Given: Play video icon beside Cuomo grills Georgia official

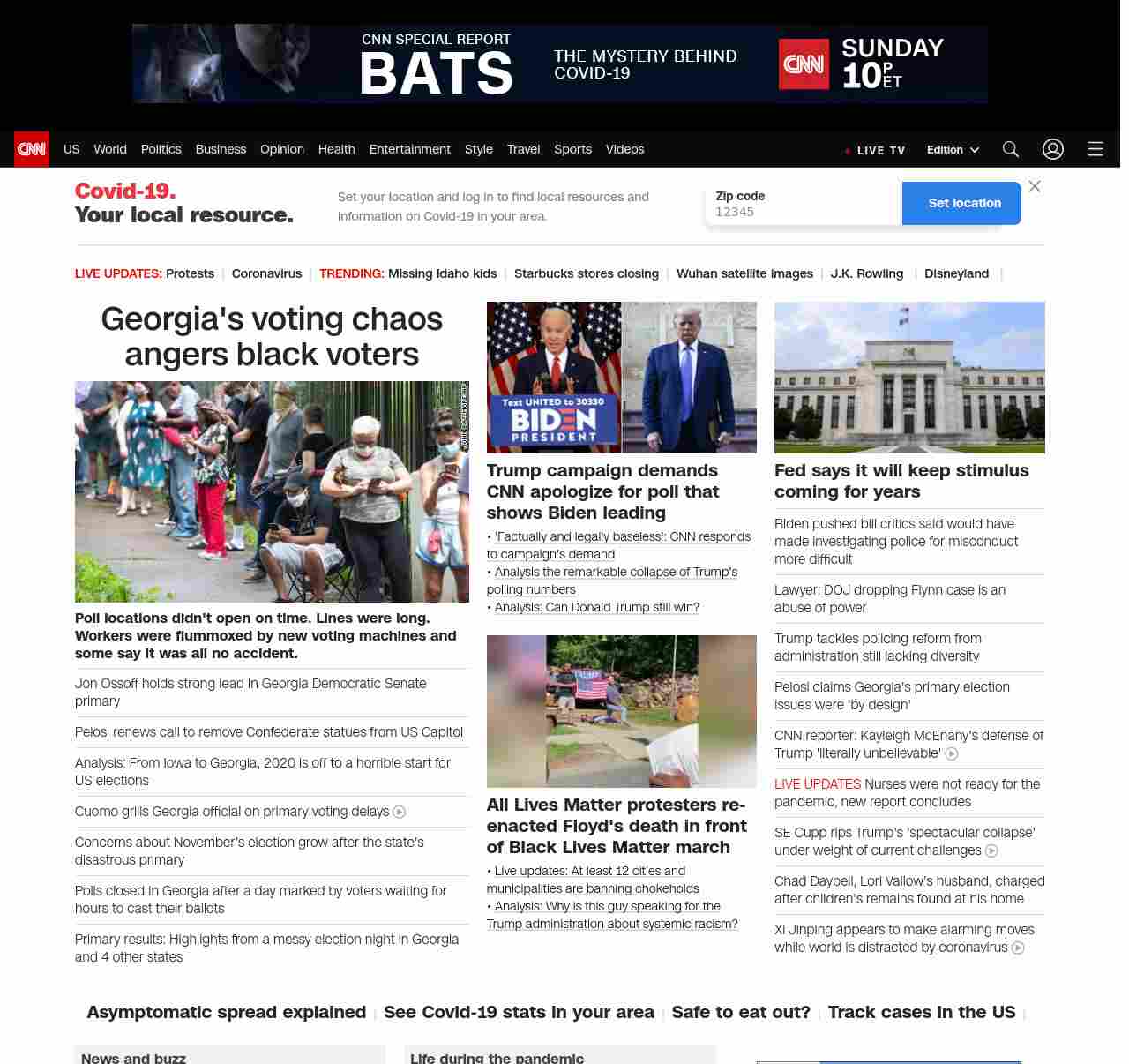Looking at the screenshot, I should pyautogui.click(x=399, y=812).
